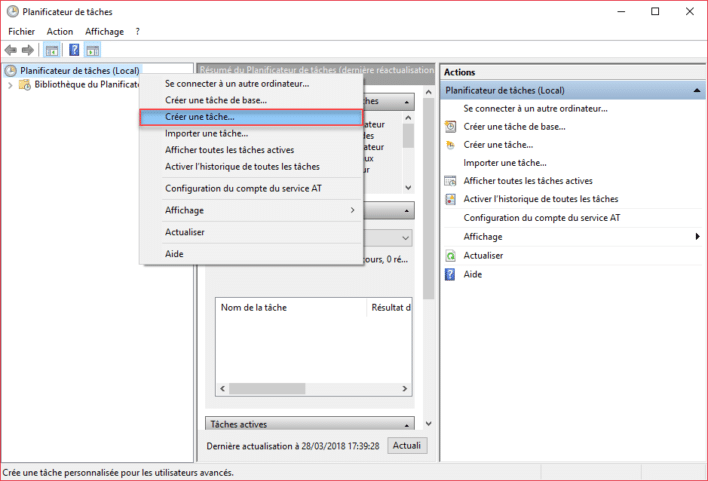Collapse the Tâches actives section
The width and height of the screenshot is (708, 481).
(x=406, y=424)
